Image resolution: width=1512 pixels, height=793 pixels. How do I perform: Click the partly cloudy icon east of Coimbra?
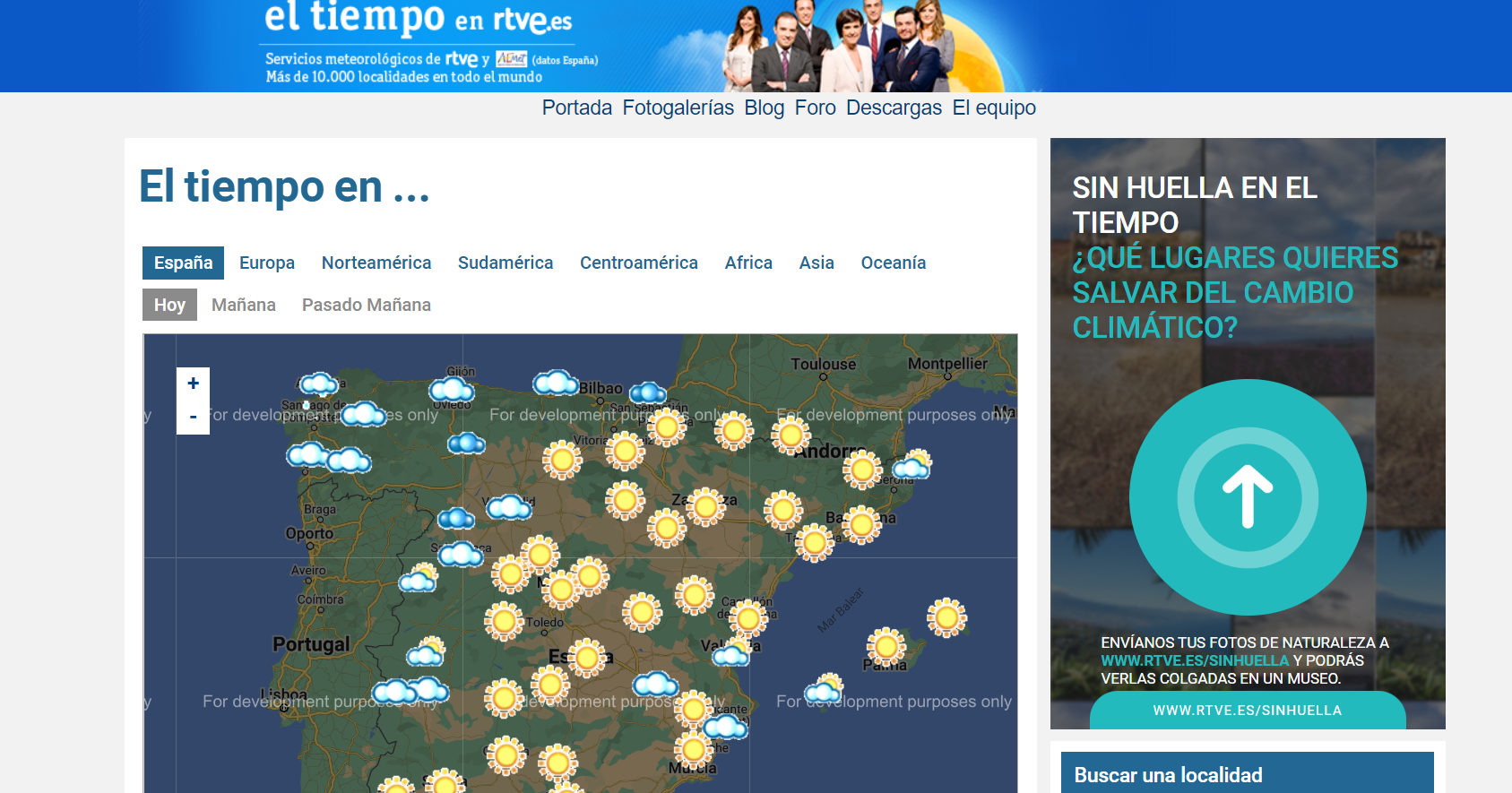419,579
